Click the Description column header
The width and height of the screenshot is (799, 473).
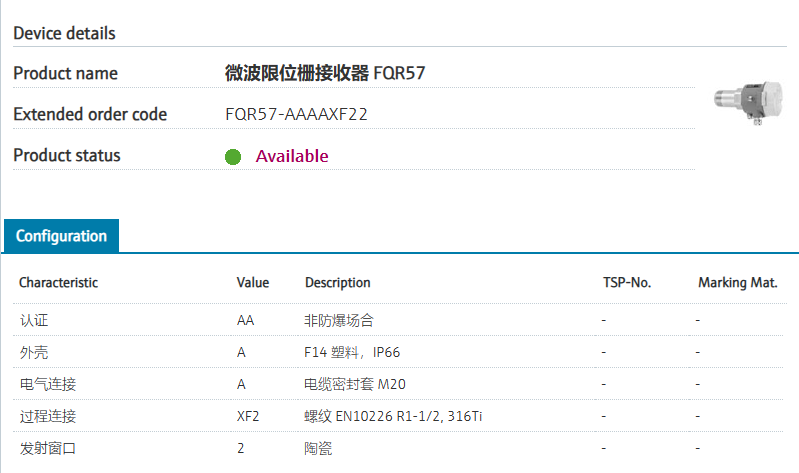[x=338, y=283]
